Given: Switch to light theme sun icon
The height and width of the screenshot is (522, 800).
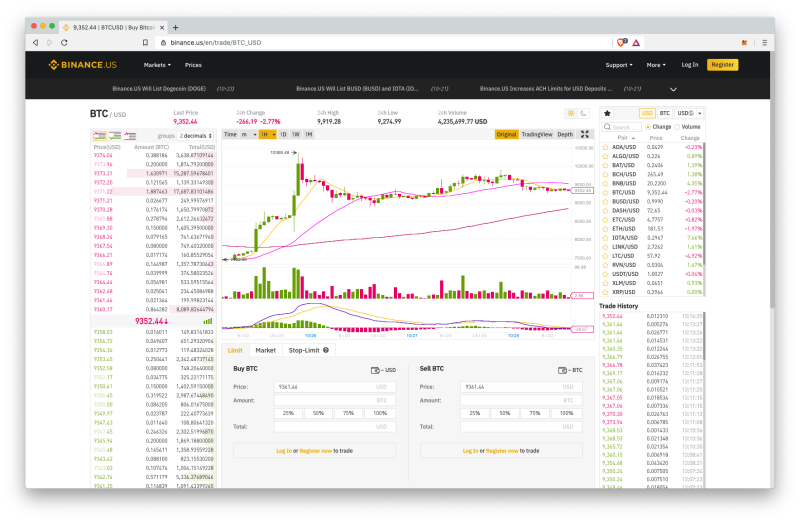Looking at the screenshot, I should click(x=571, y=113).
